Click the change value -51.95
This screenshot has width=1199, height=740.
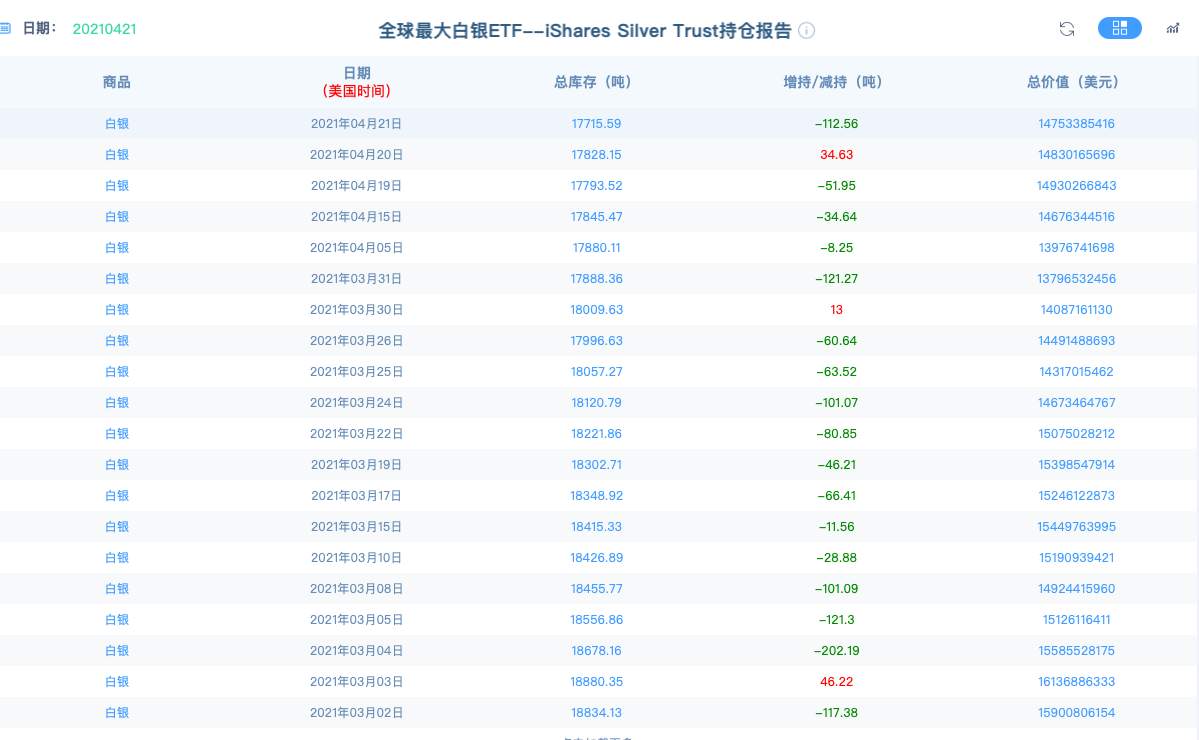pos(837,186)
